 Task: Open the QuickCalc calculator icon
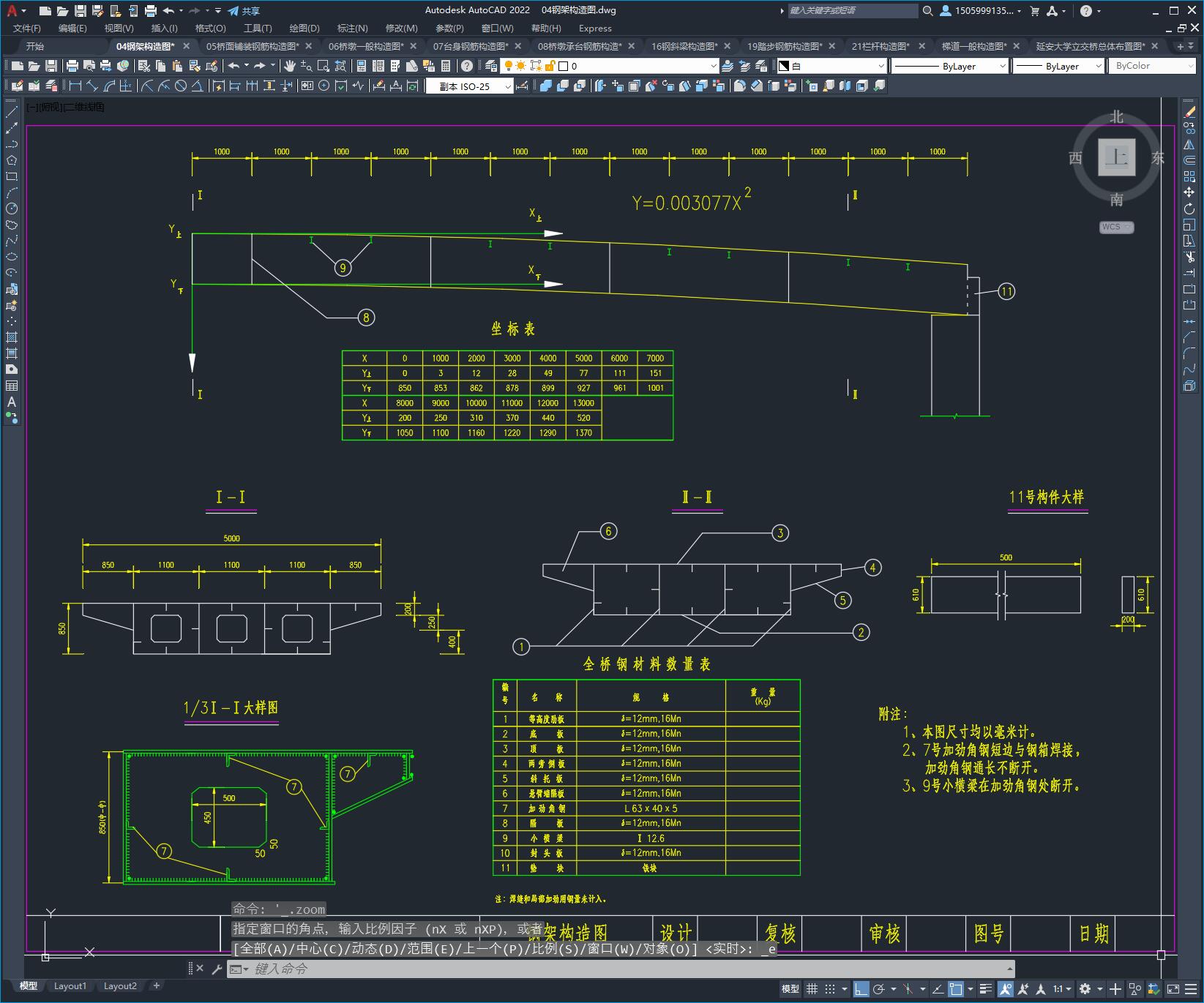[446, 66]
